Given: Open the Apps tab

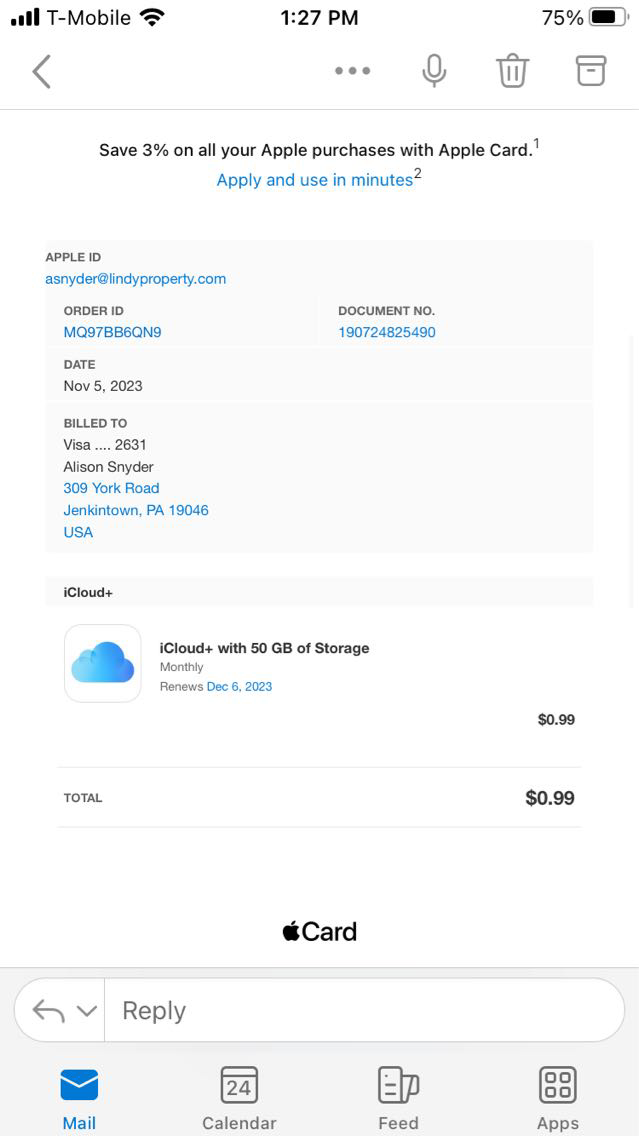Looking at the screenshot, I should (x=557, y=1097).
